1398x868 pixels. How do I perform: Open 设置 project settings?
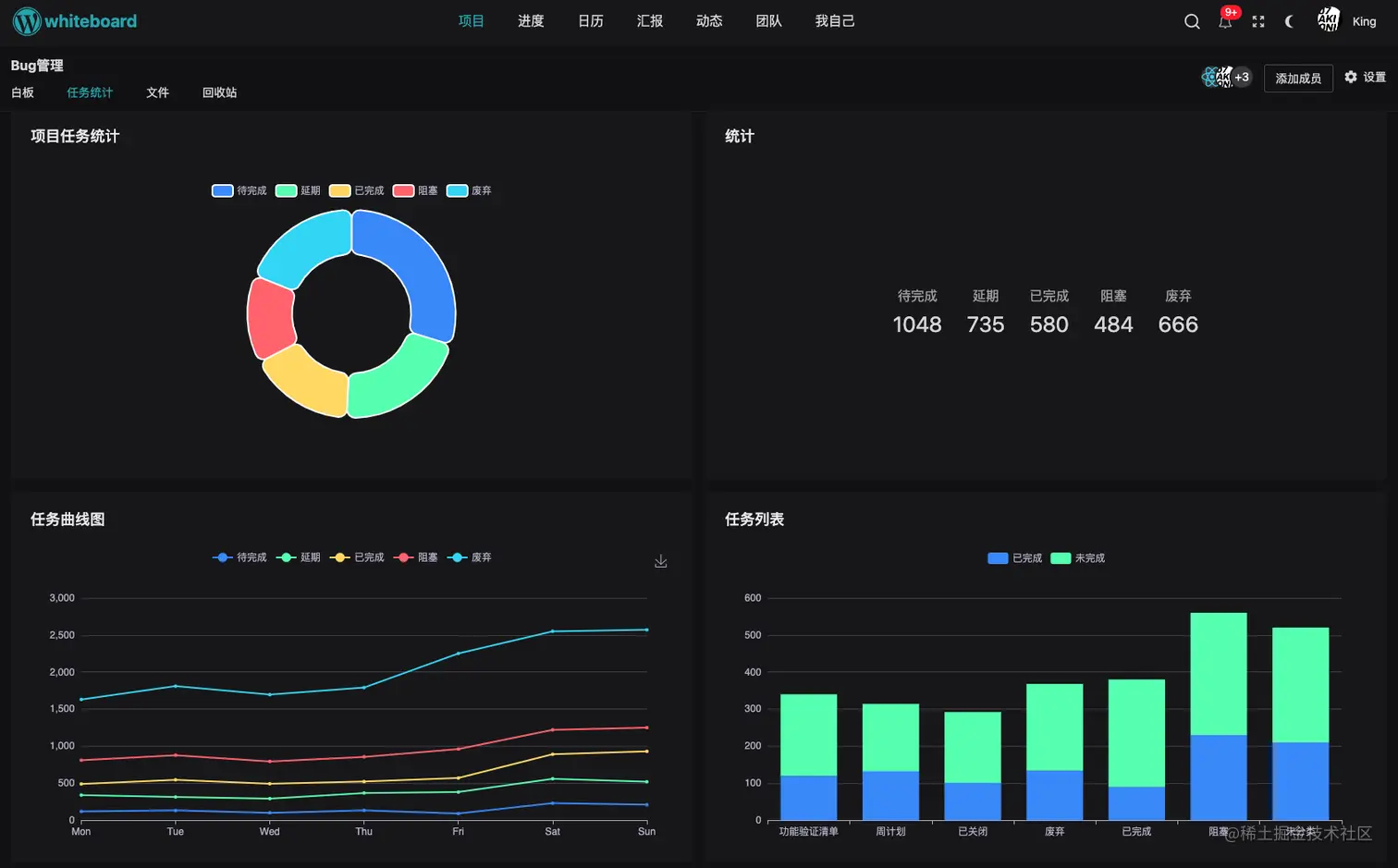pyautogui.click(x=1366, y=78)
